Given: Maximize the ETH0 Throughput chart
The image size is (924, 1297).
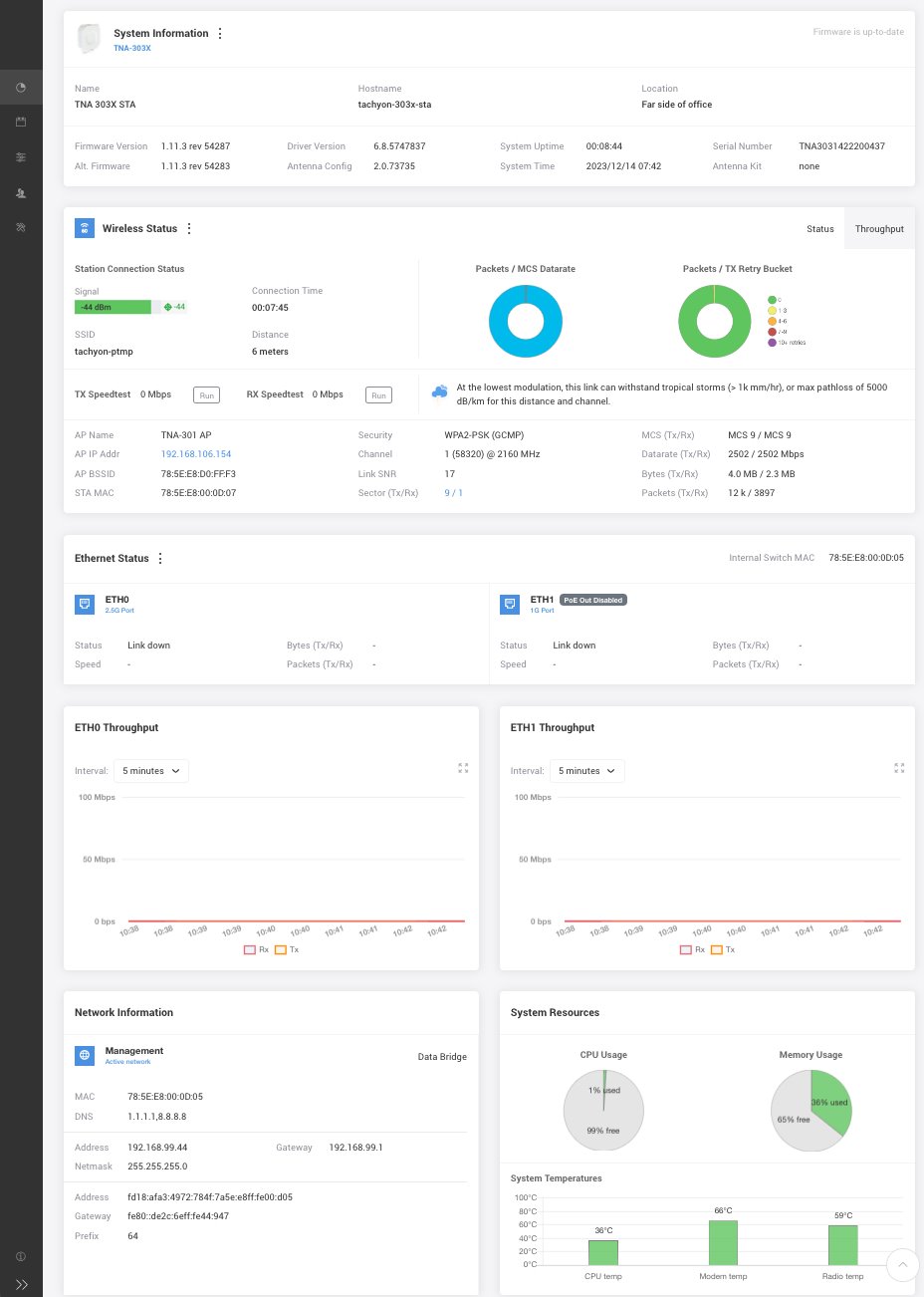Looking at the screenshot, I should point(463,768).
